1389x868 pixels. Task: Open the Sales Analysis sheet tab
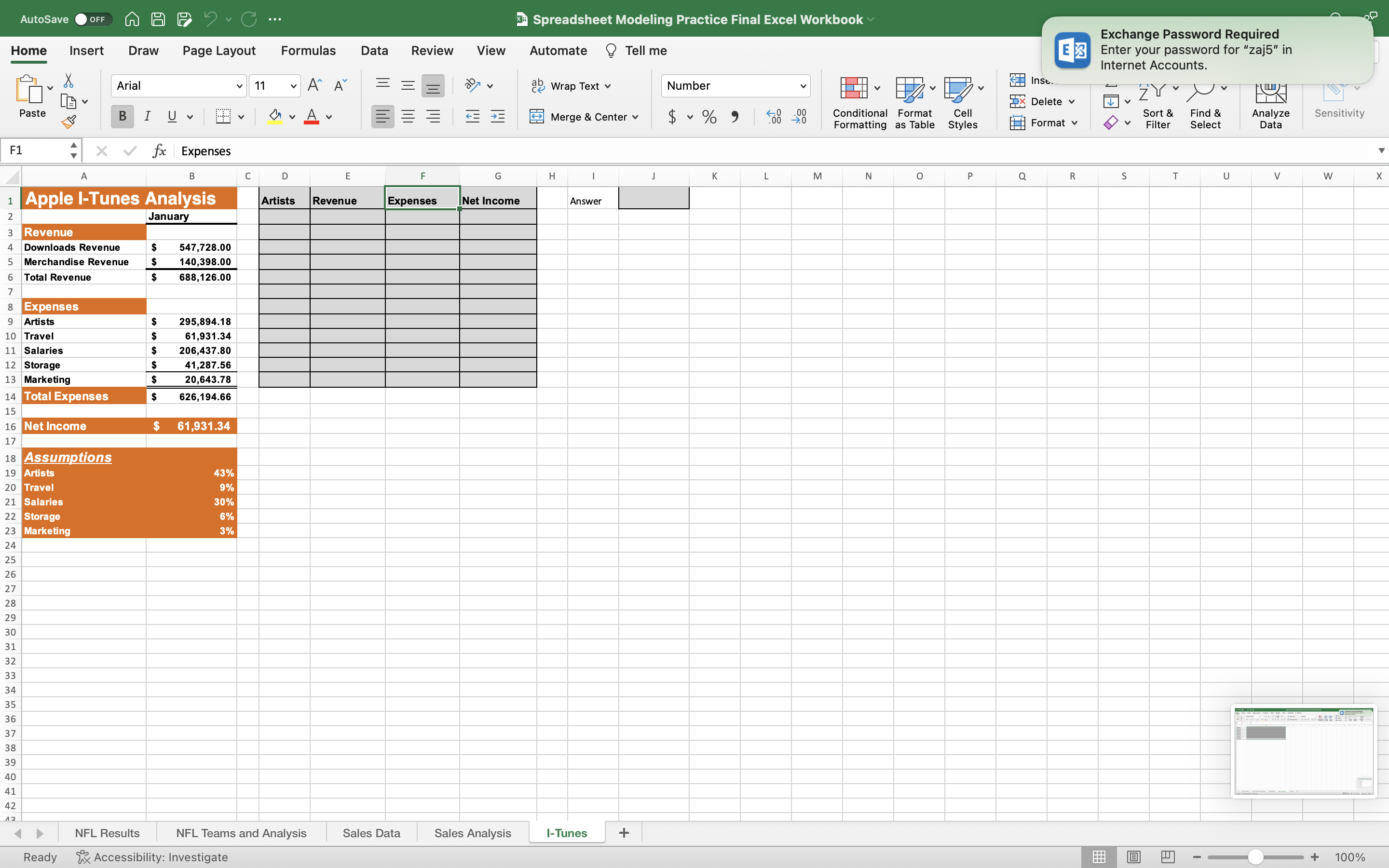(472, 832)
